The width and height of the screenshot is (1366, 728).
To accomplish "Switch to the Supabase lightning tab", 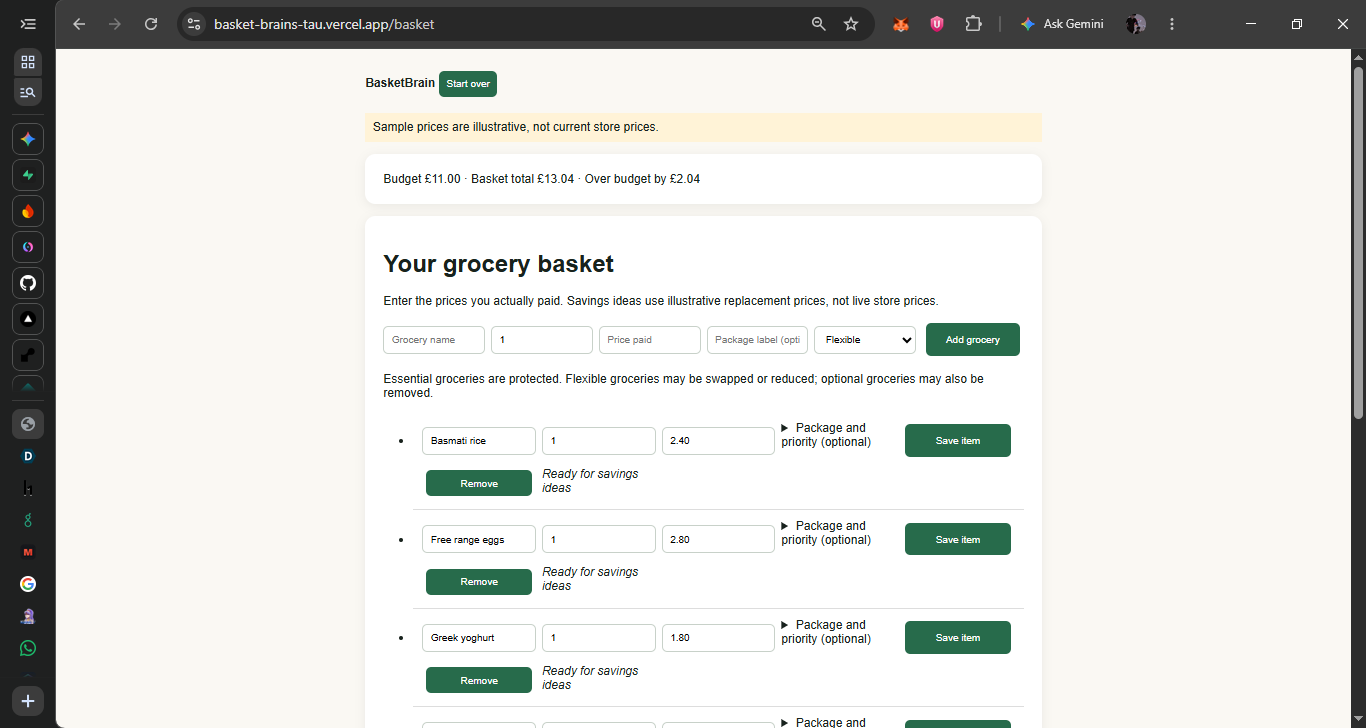I will pyautogui.click(x=28, y=175).
